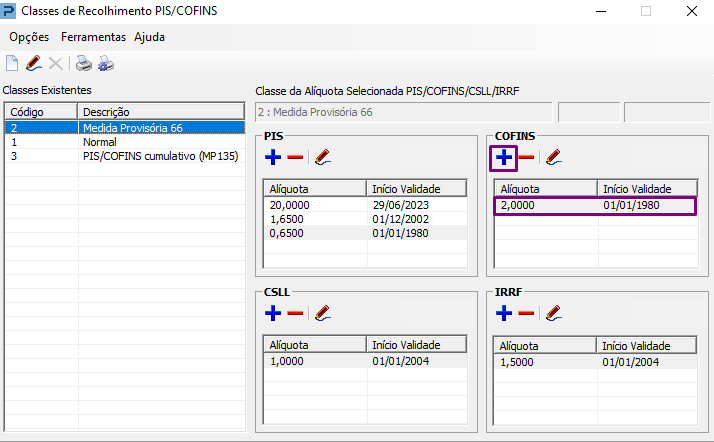The width and height of the screenshot is (714, 442).
Task: Add a COFINS rate with blue plus
Action: (504, 157)
